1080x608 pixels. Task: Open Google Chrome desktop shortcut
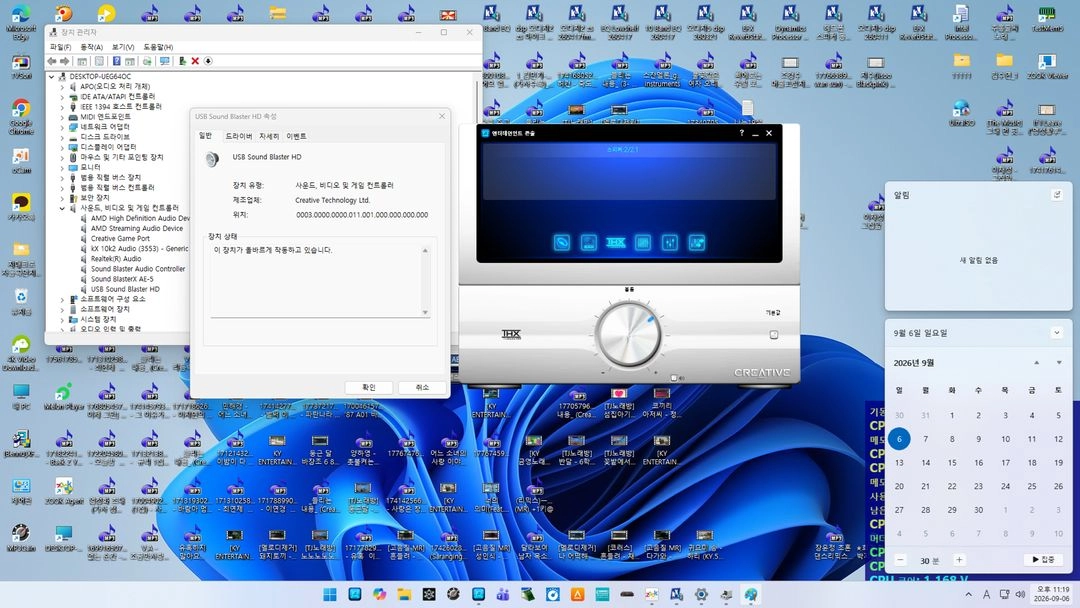click(x=21, y=115)
